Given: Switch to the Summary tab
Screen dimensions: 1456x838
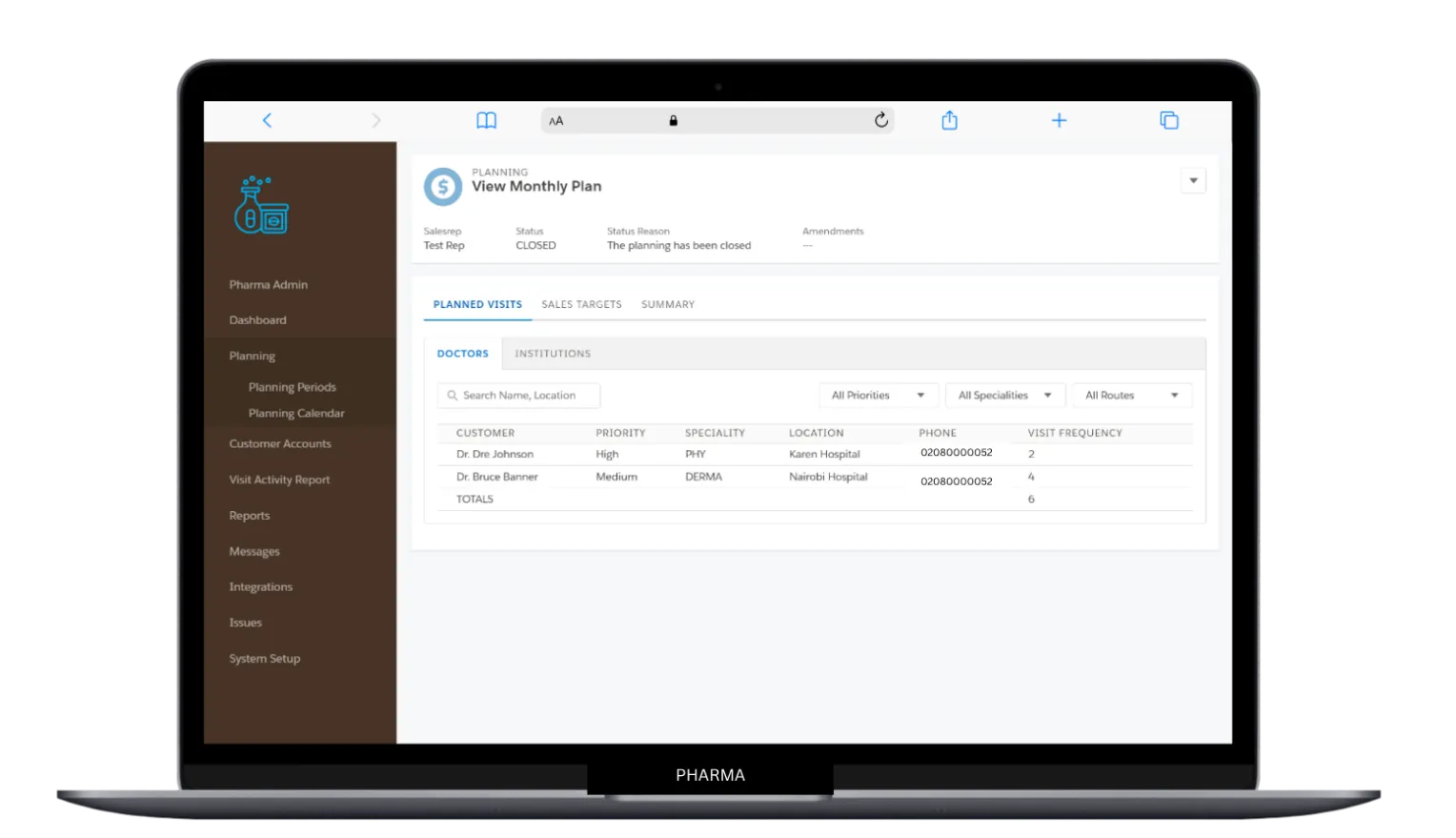Looking at the screenshot, I should [667, 305].
